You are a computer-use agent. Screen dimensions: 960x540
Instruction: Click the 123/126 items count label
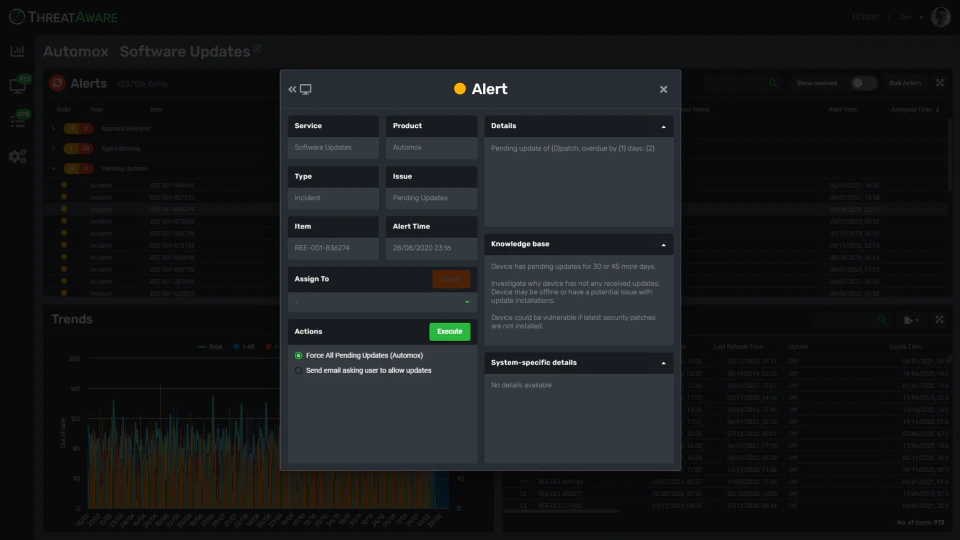pos(142,84)
